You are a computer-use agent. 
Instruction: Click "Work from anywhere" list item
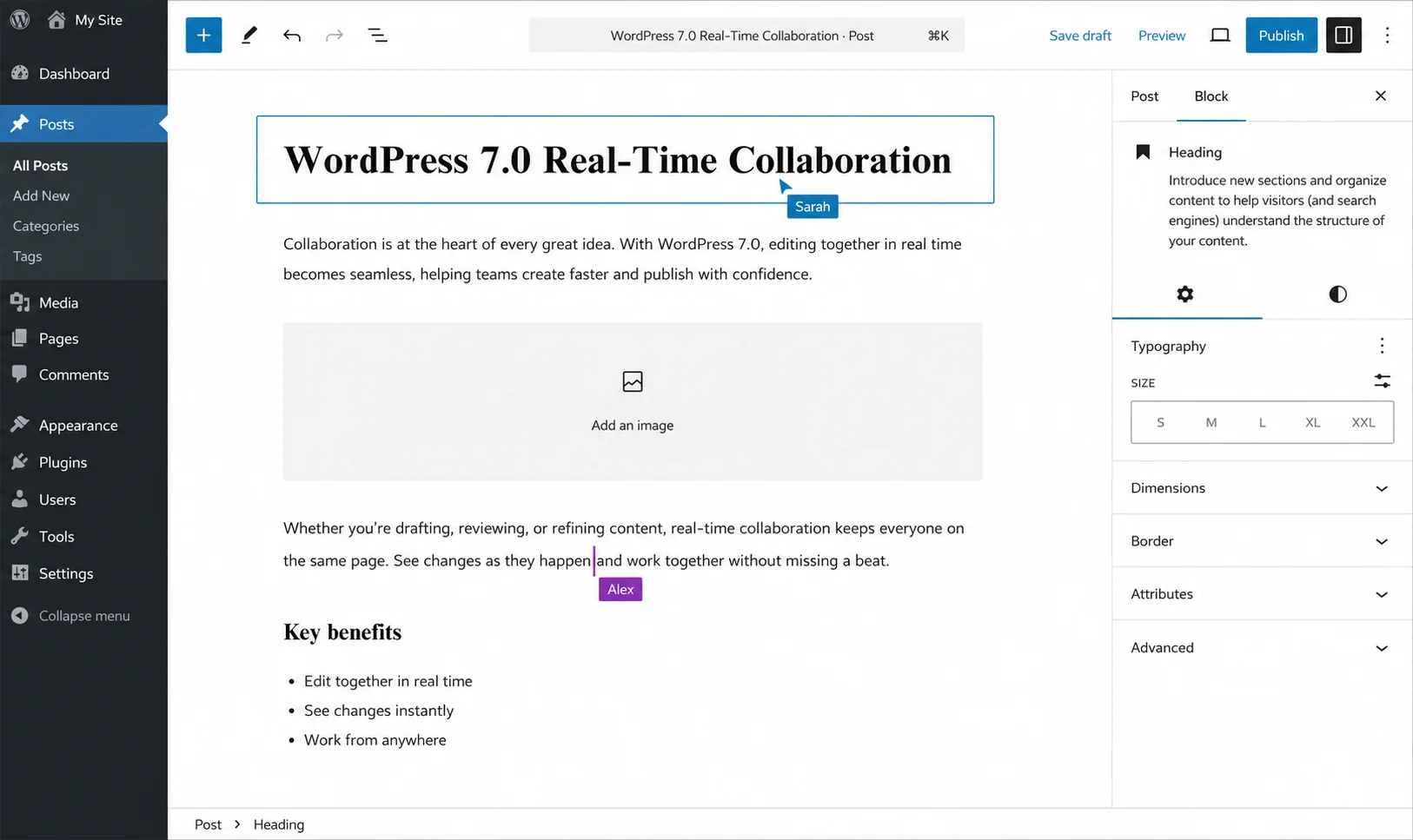[x=375, y=740]
